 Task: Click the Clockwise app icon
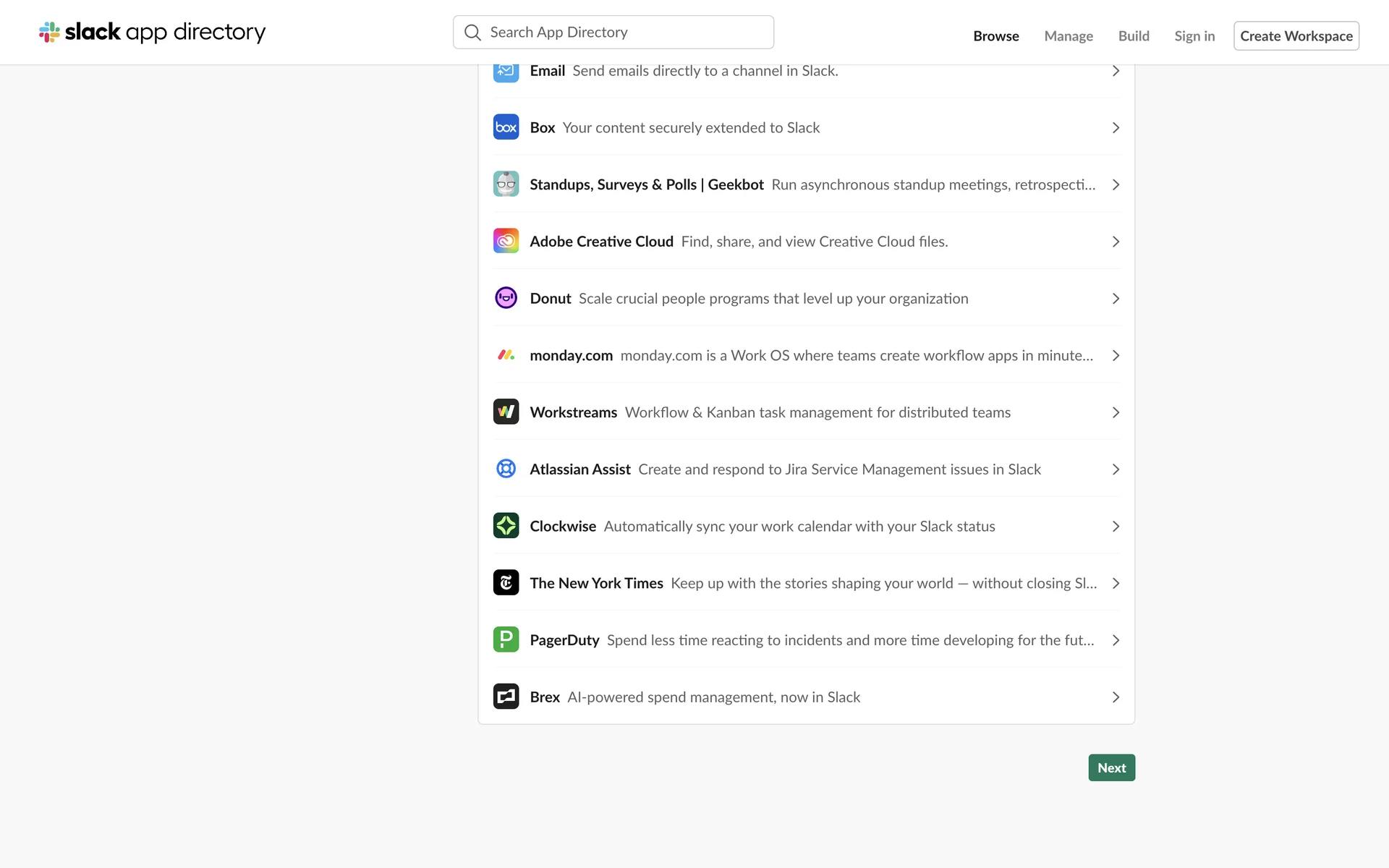click(506, 526)
